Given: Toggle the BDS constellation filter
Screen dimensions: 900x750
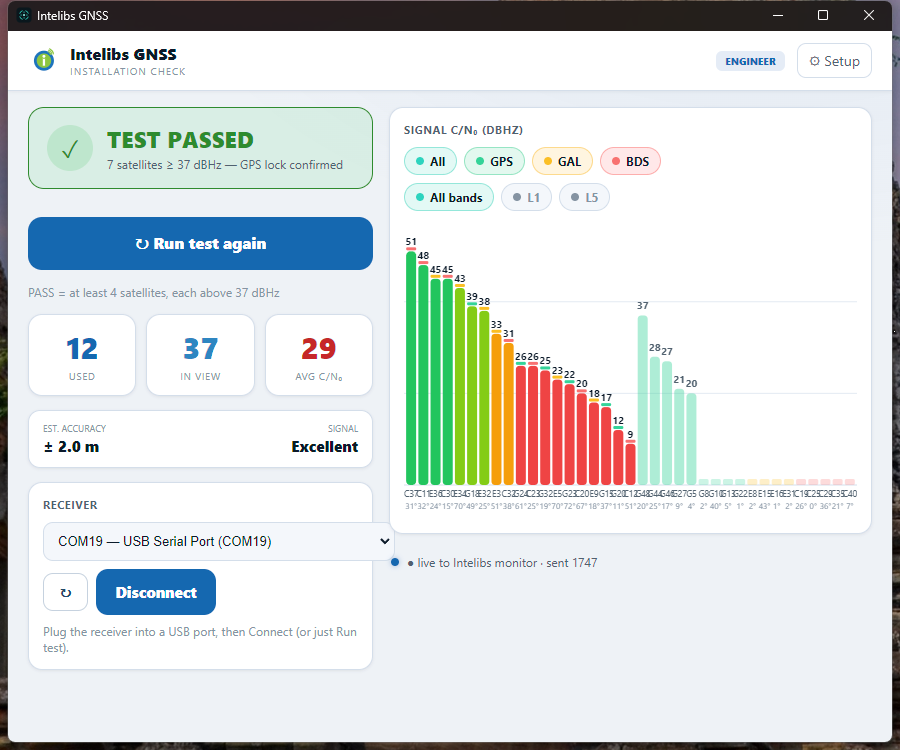Looking at the screenshot, I should pyautogui.click(x=630, y=161).
